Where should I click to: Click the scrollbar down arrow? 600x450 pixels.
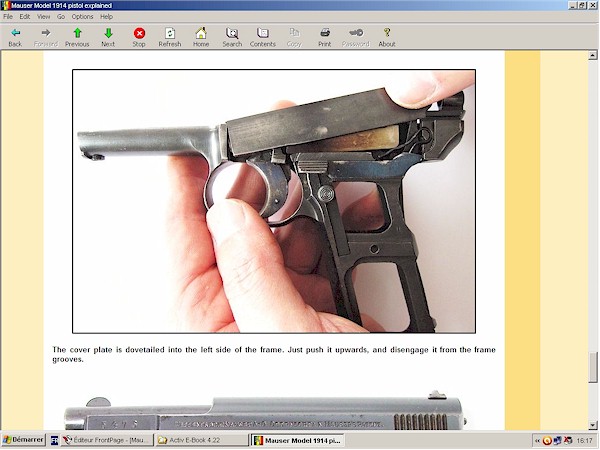(593, 425)
